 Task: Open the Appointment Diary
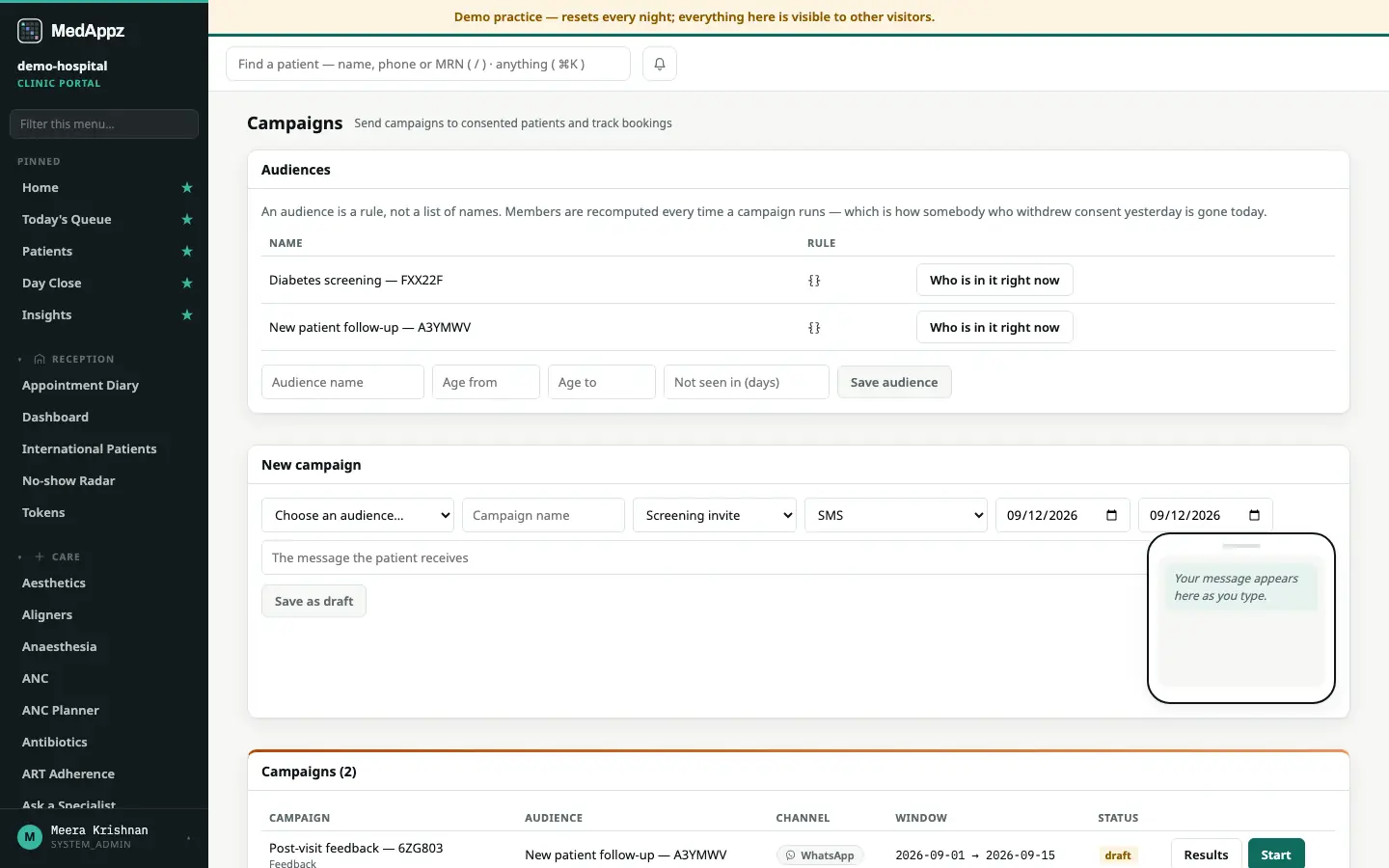click(81, 386)
